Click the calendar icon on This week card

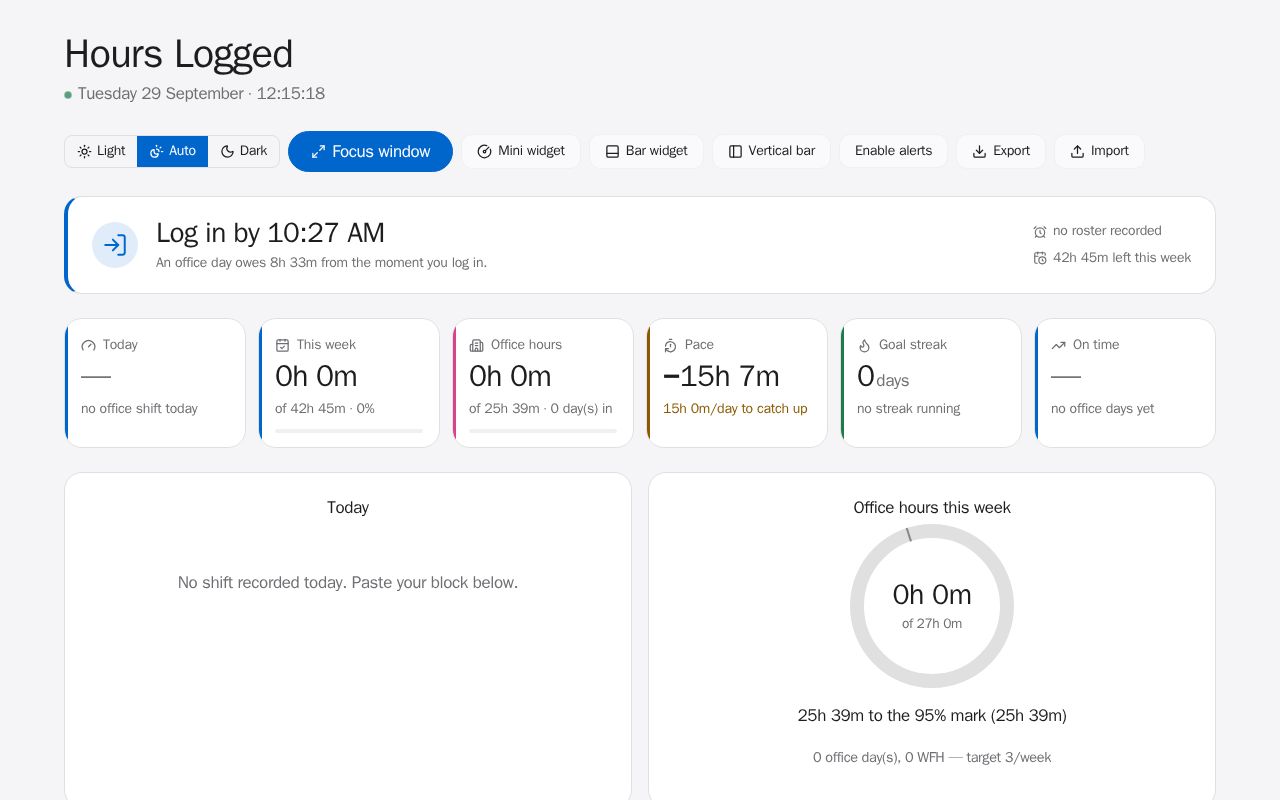(x=283, y=345)
